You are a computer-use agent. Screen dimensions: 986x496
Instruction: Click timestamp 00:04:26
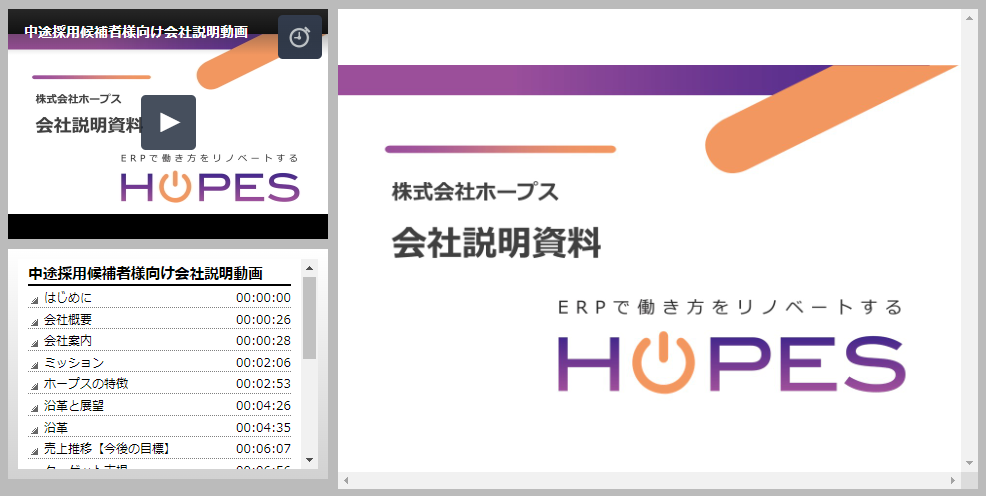[263, 406]
